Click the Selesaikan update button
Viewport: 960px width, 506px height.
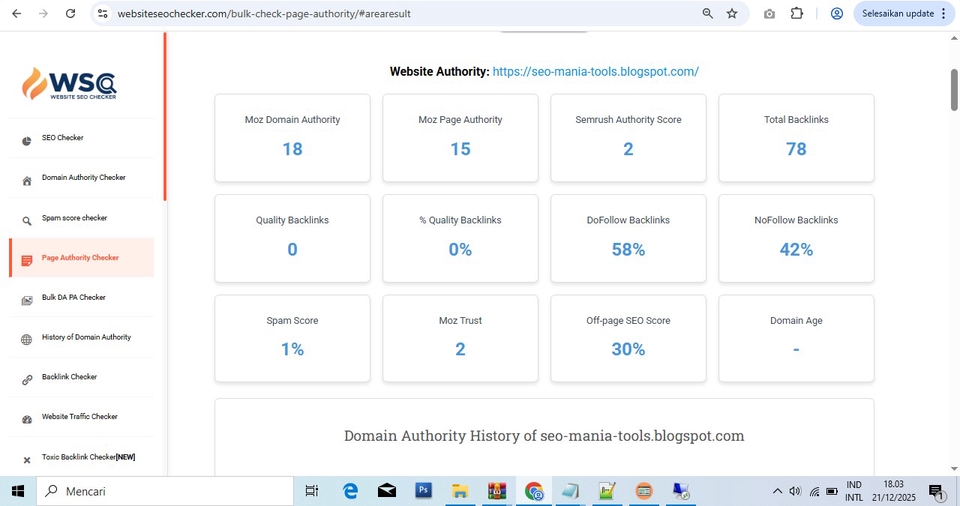(x=902, y=14)
